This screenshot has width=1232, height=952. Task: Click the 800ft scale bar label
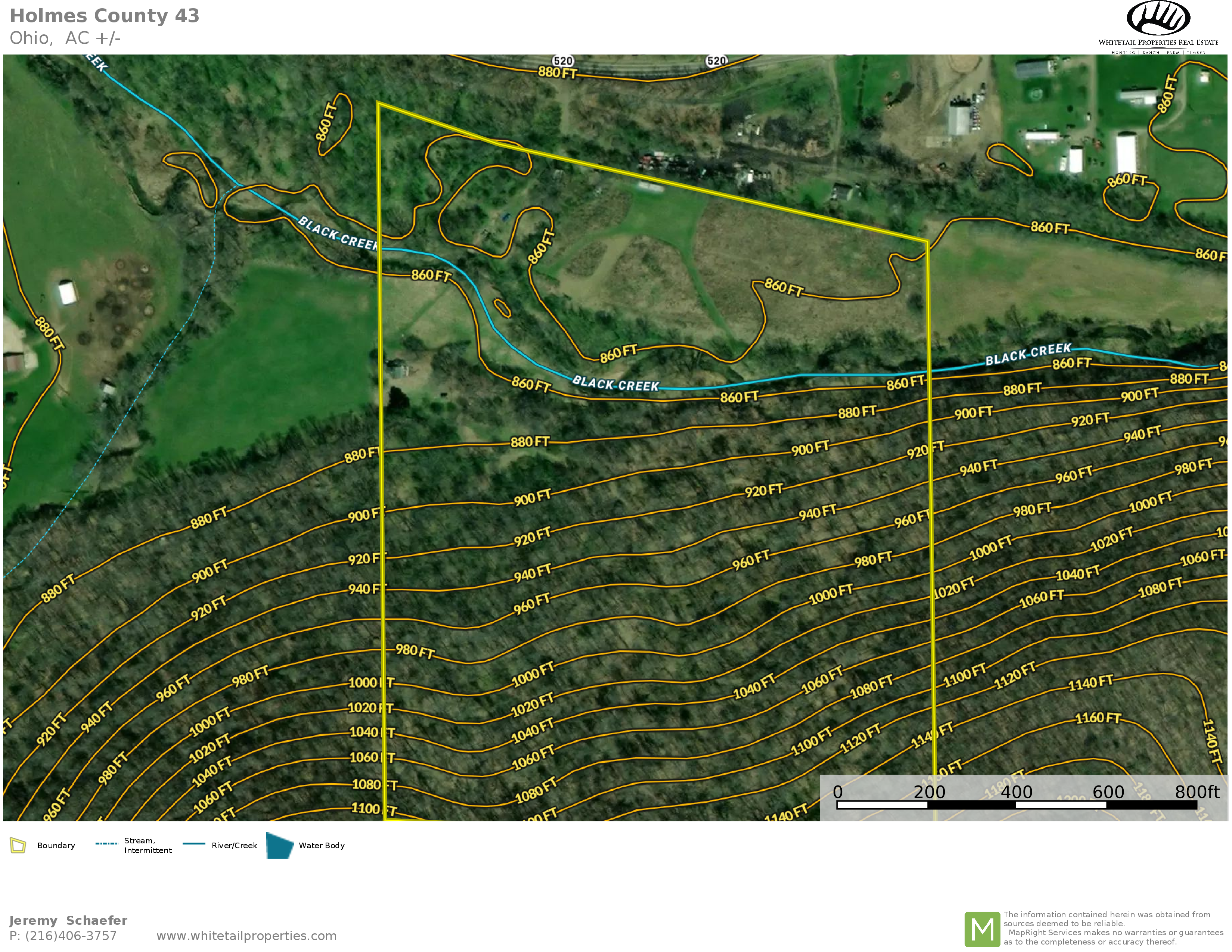point(1197,792)
